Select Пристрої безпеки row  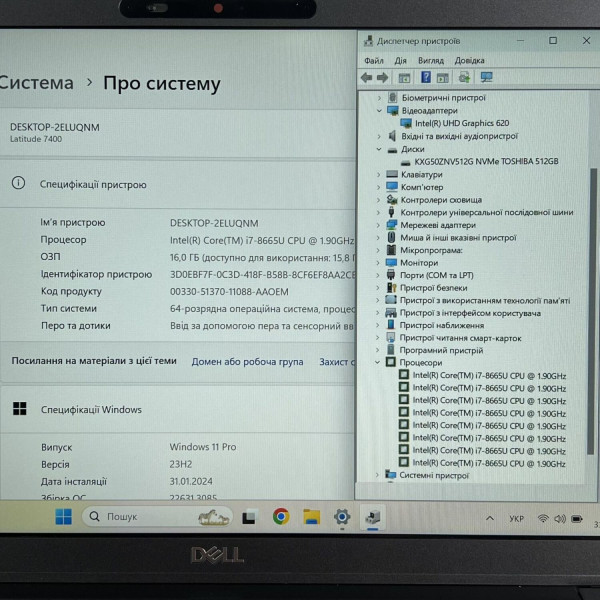tap(434, 288)
